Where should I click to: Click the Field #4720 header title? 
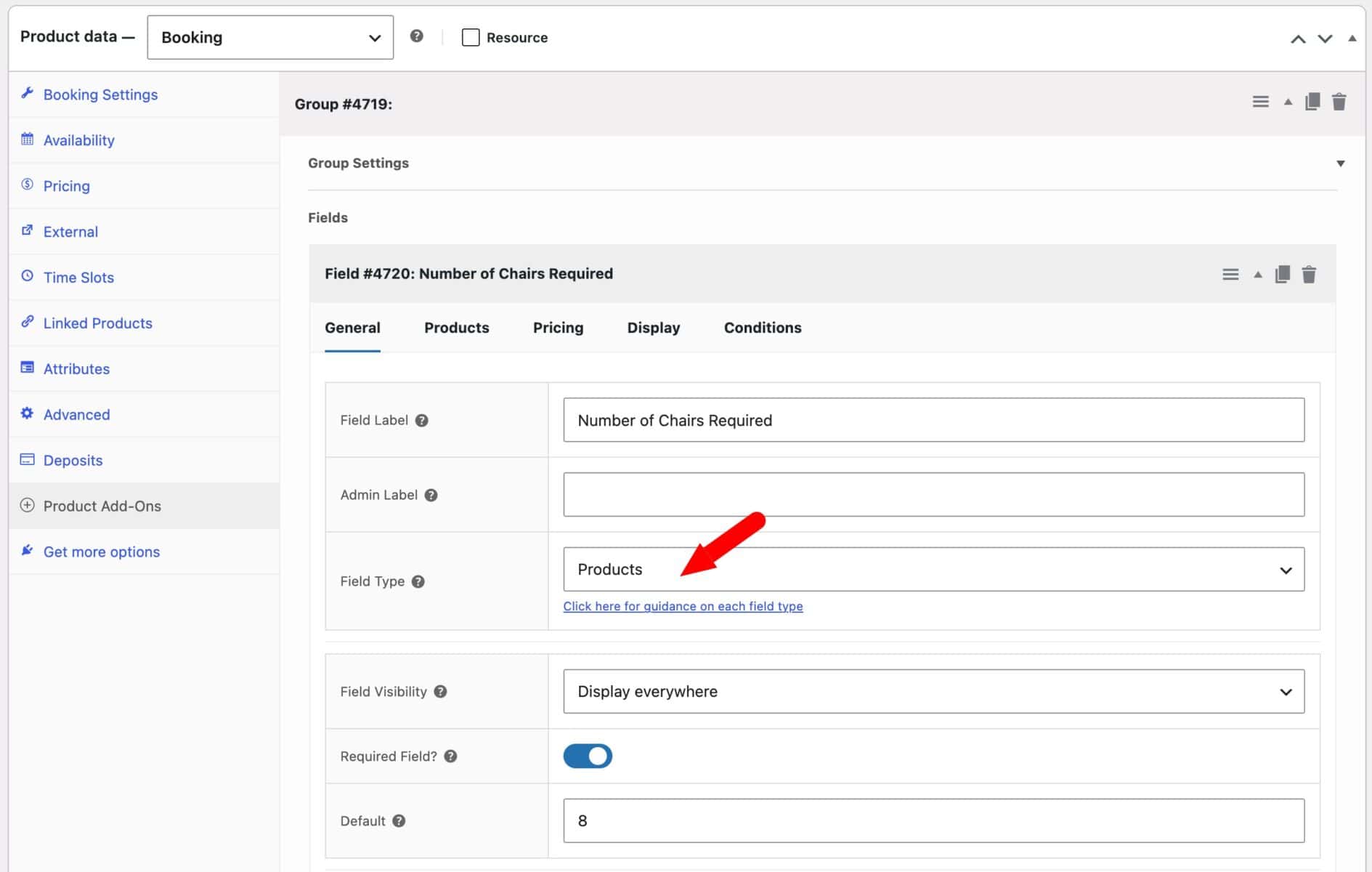click(468, 274)
